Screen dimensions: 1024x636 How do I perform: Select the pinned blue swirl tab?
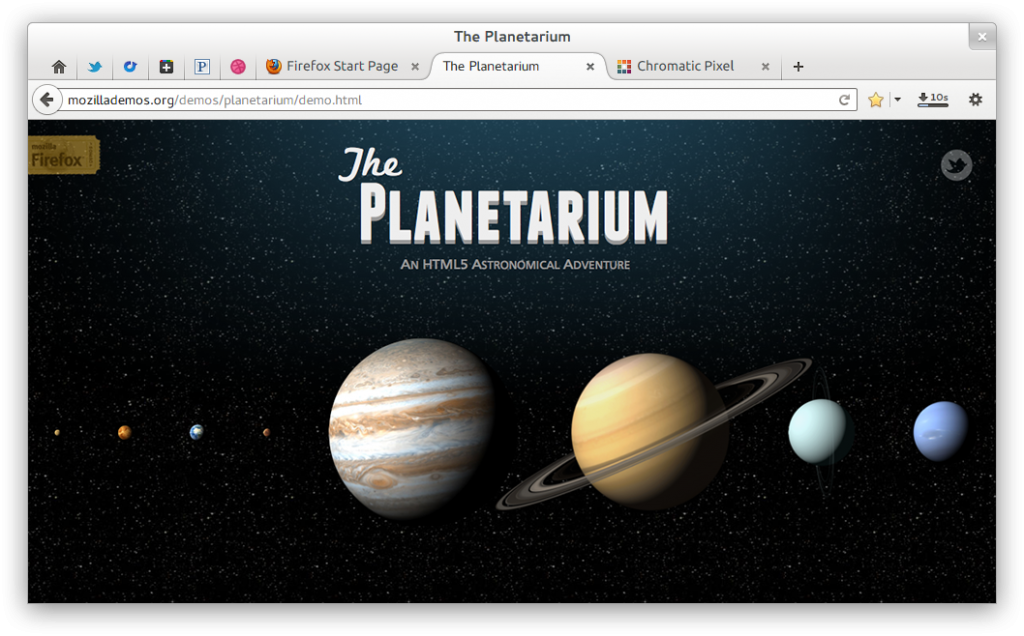pyautogui.click(x=130, y=67)
